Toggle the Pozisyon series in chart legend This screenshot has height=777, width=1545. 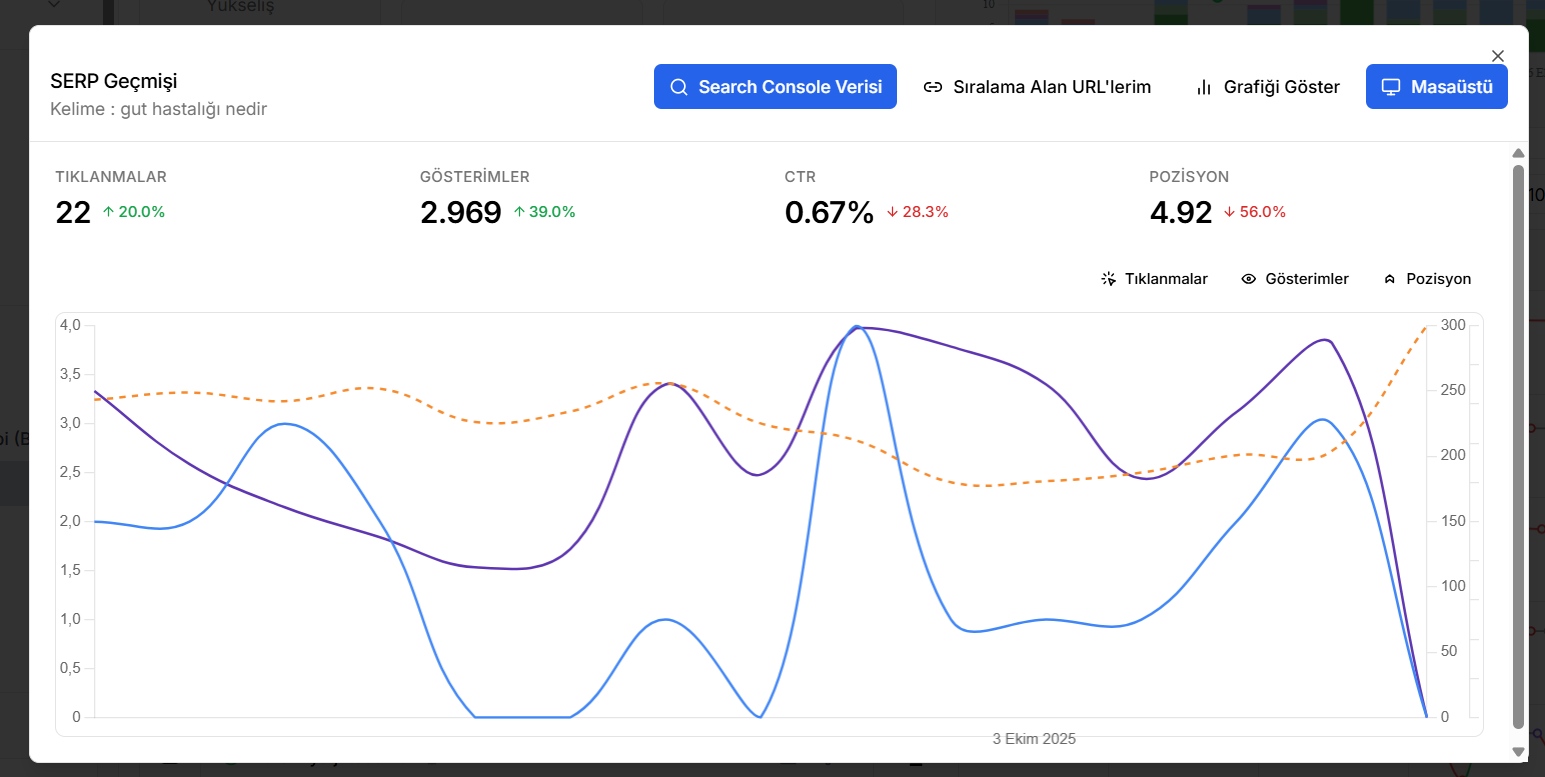tap(1427, 279)
